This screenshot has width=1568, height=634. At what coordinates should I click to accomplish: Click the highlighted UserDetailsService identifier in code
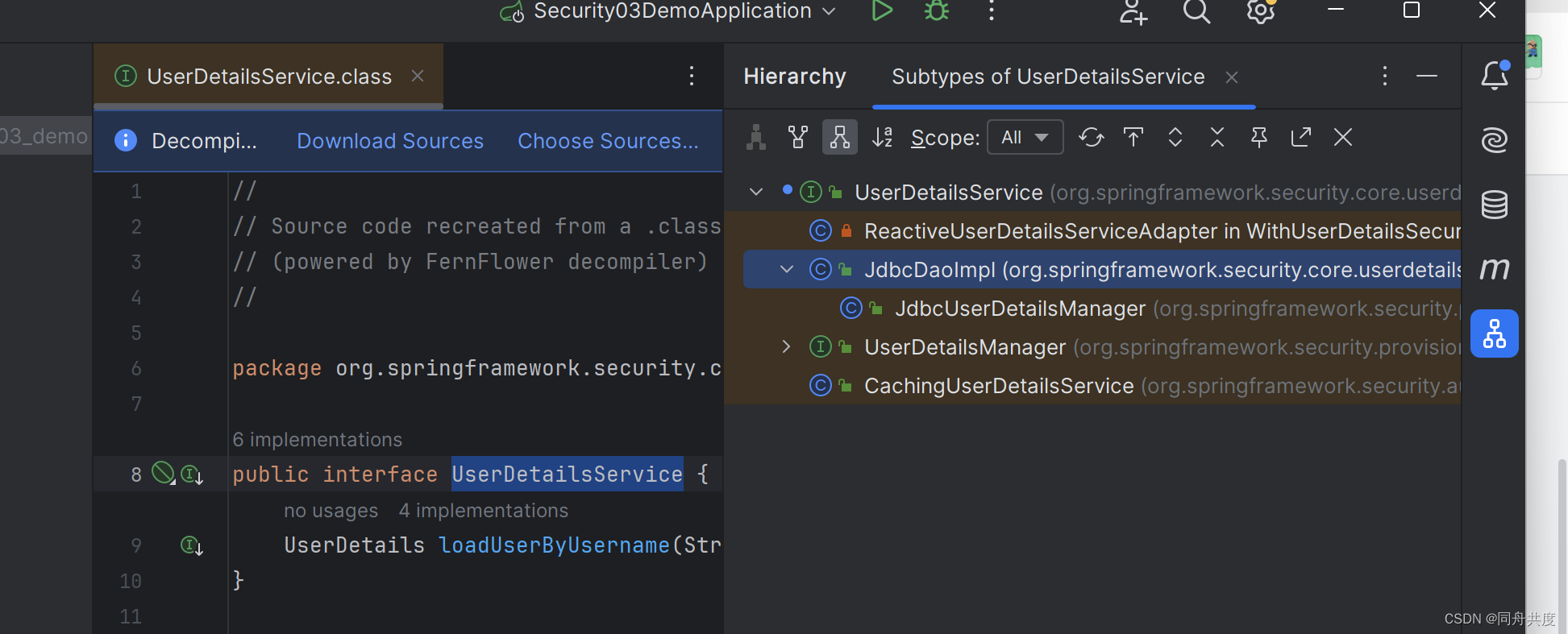point(567,474)
